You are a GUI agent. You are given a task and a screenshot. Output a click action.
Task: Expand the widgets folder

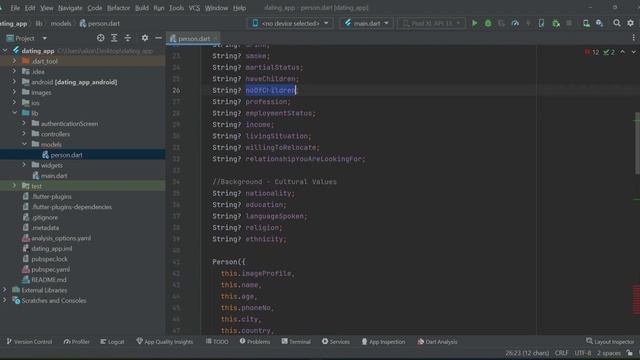click(x=24, y=165)
